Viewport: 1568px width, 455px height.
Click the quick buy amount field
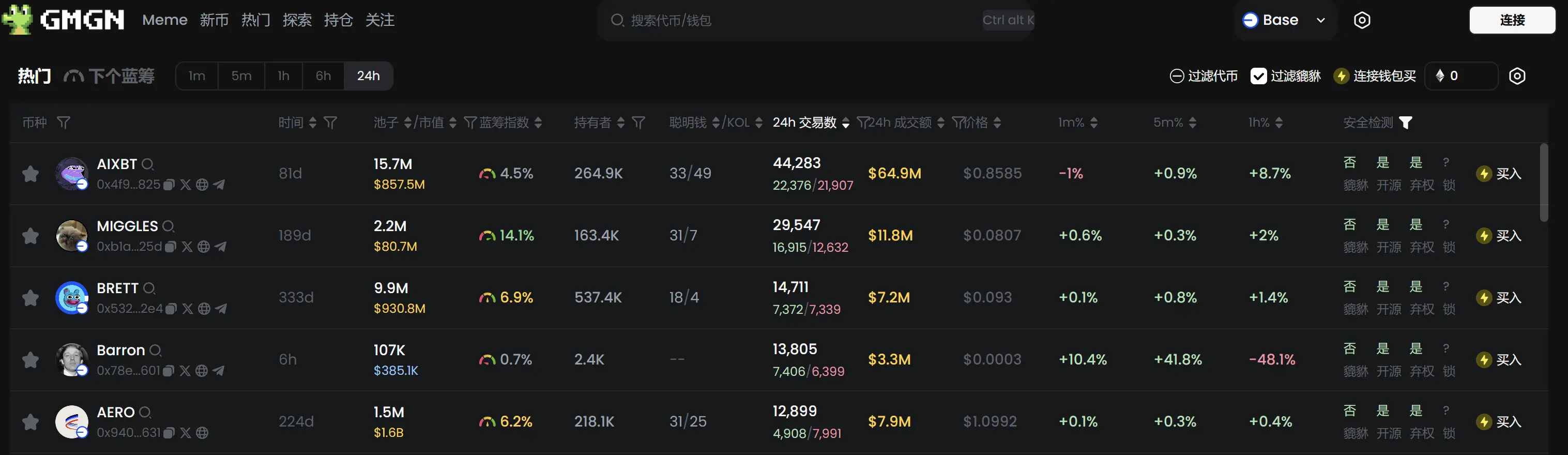point(1461,76)
